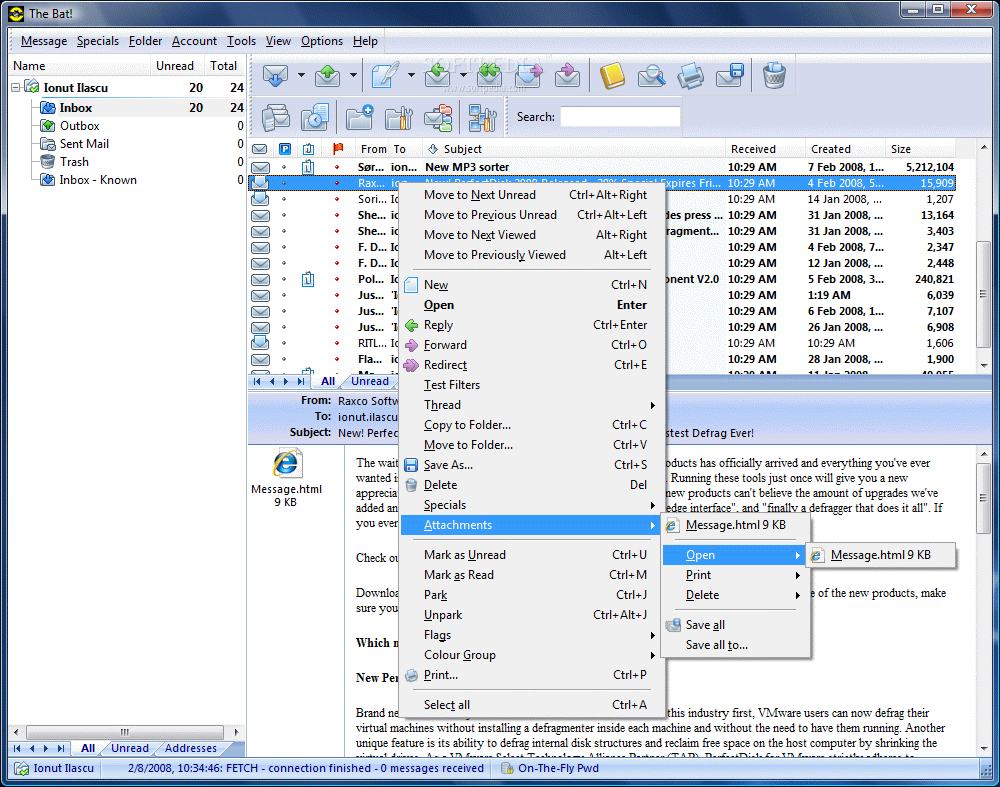Click inside the Search input field
Screen dimensions: 1000x787
point(620,117)
